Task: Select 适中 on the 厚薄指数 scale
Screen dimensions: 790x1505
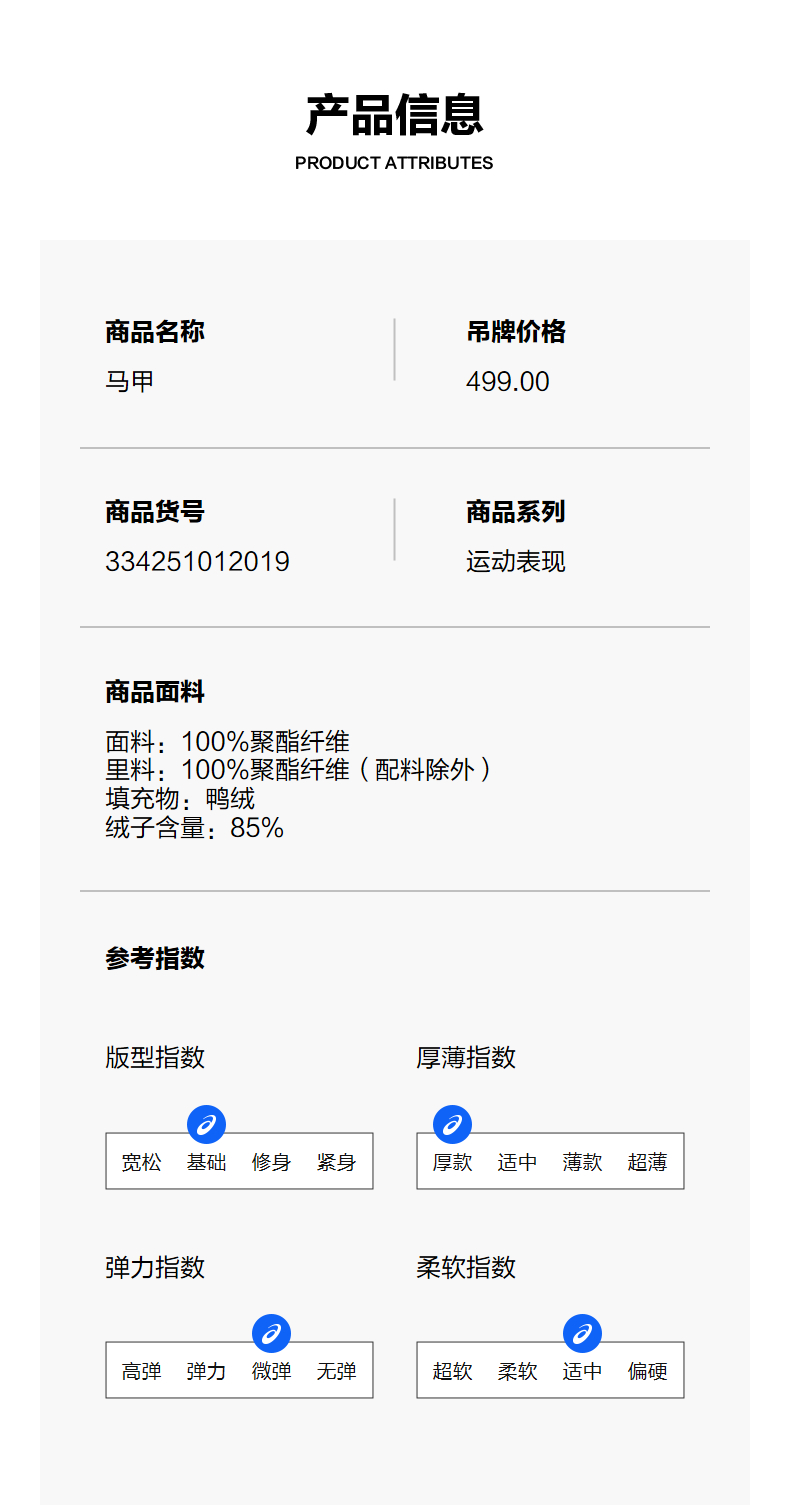Action: 517,1163
